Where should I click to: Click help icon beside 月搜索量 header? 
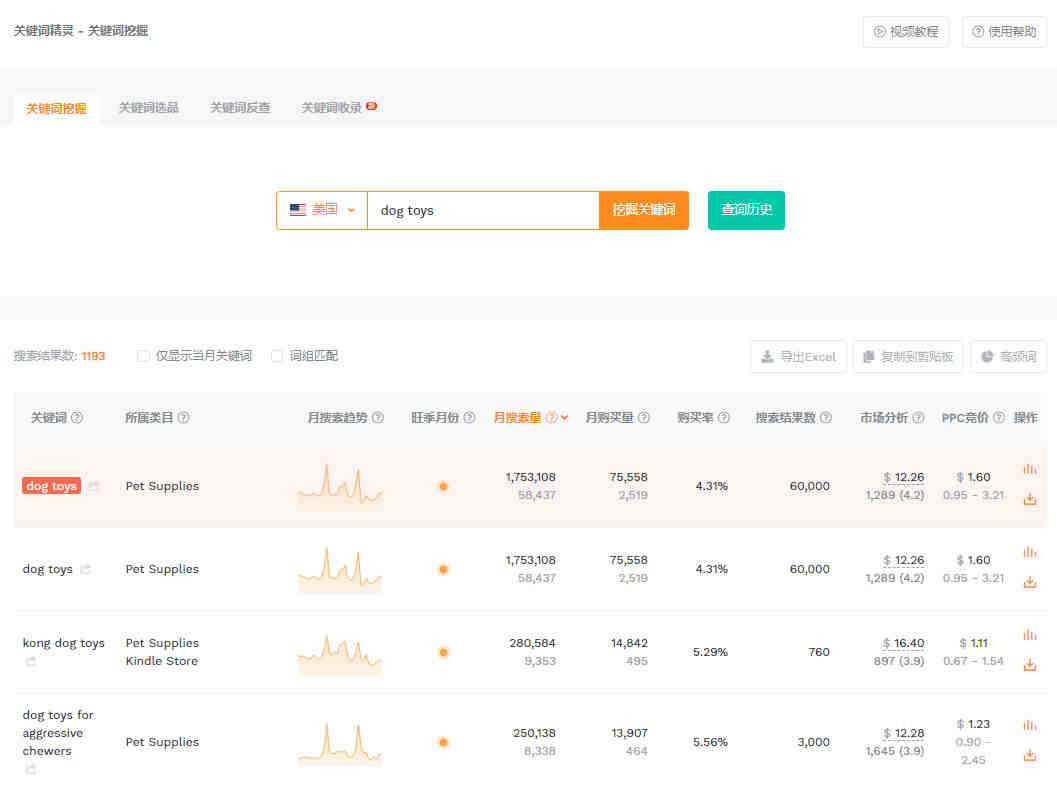pyautogui.click(x=551, y=418)
